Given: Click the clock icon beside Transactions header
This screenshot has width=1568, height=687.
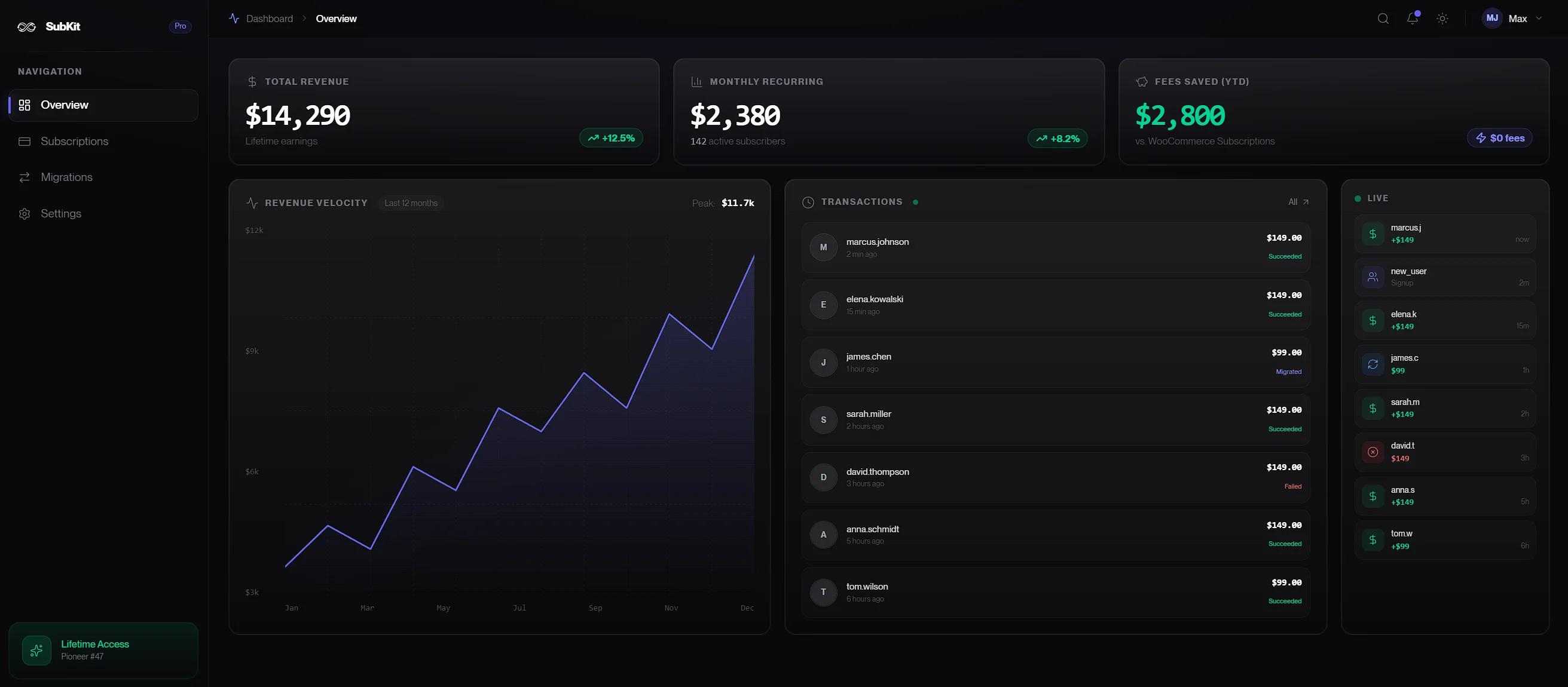Looking at the screenshot, I should 808,201.
